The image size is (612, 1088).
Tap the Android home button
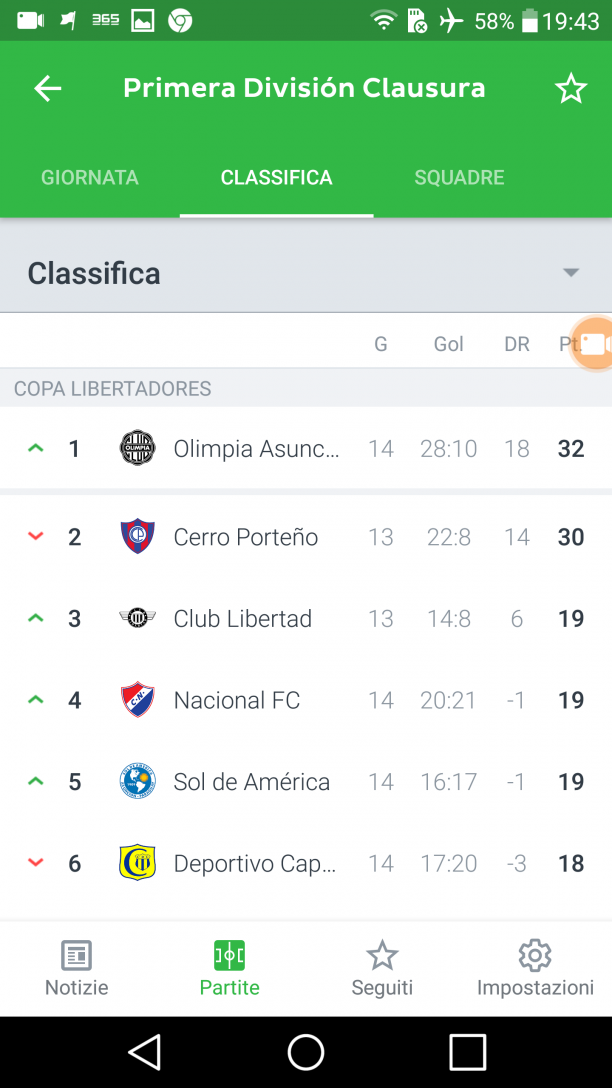pos(306,1053)
